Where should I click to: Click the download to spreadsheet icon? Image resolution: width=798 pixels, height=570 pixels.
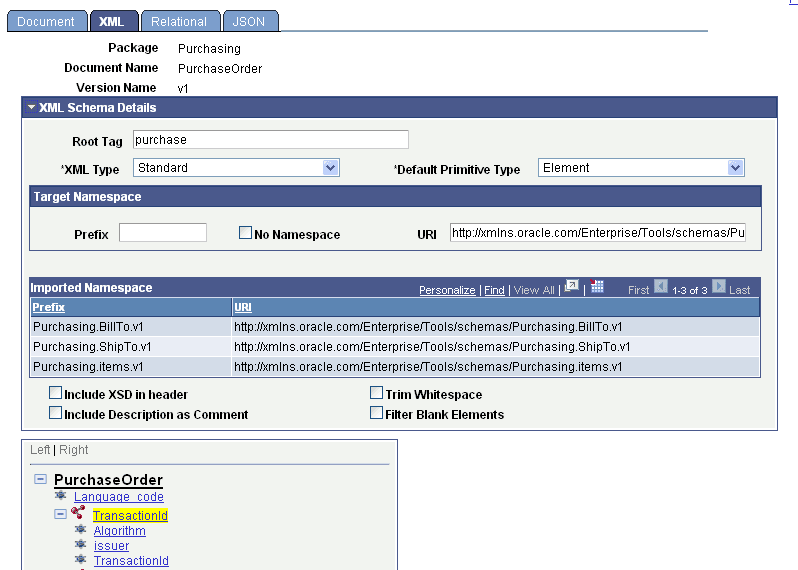click(x=597, y=287)
